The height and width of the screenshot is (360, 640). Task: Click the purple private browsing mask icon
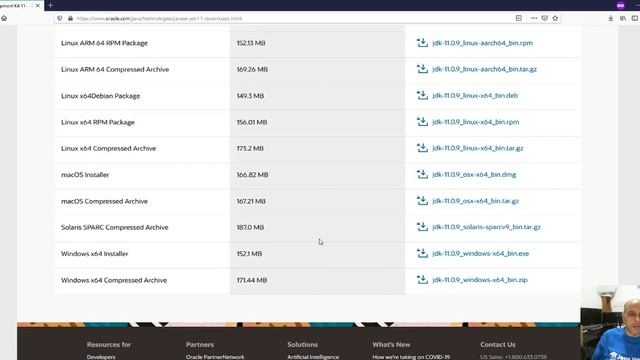(x=621, y=5)
